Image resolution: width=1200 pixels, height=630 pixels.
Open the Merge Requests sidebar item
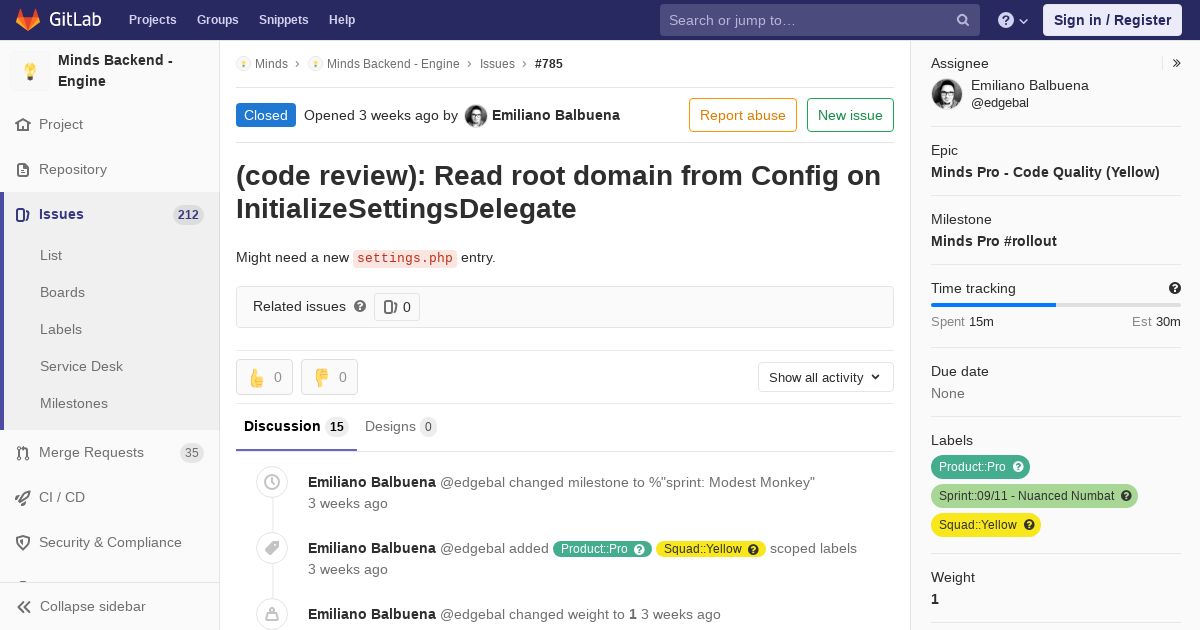[x=91, y=452]
